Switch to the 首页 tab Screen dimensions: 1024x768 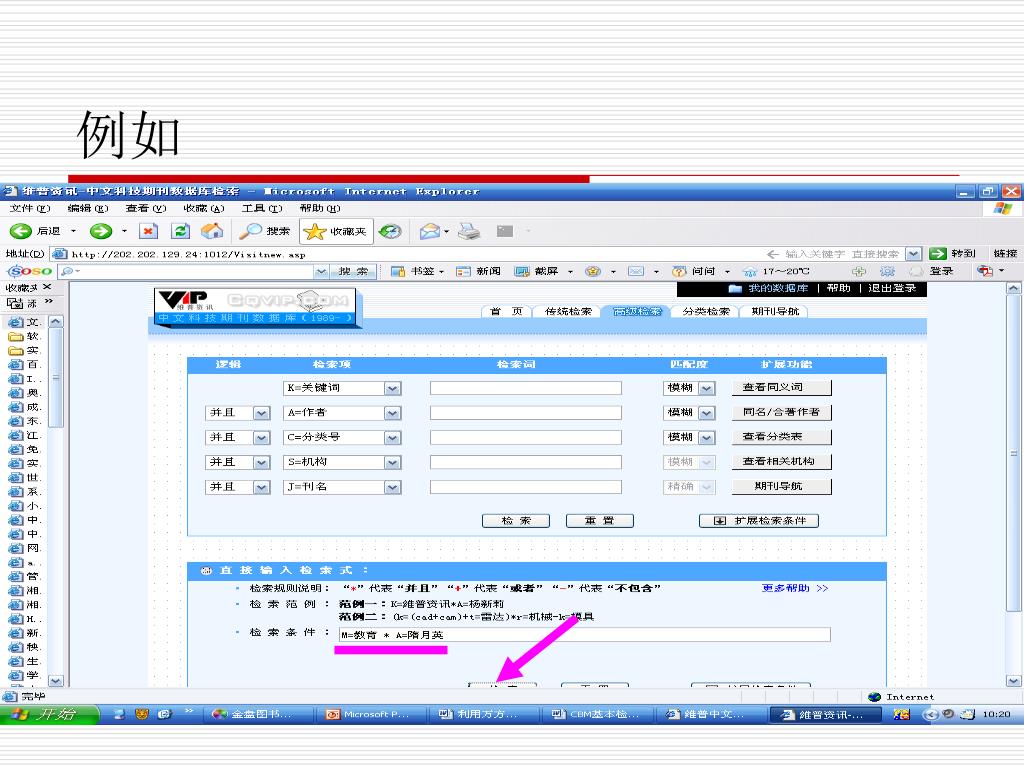click(x=507, y=312)
